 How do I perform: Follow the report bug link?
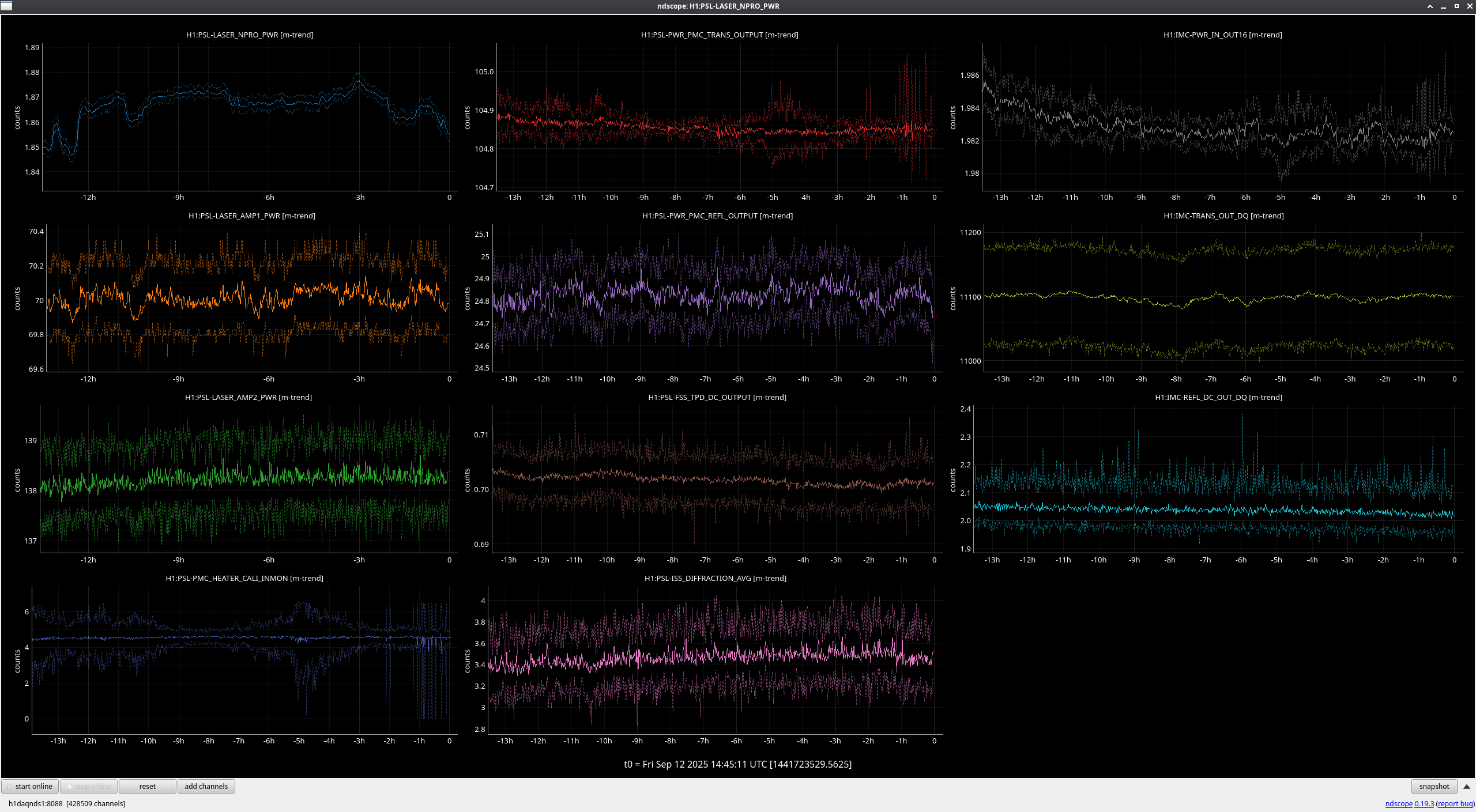click(1455, 803)
